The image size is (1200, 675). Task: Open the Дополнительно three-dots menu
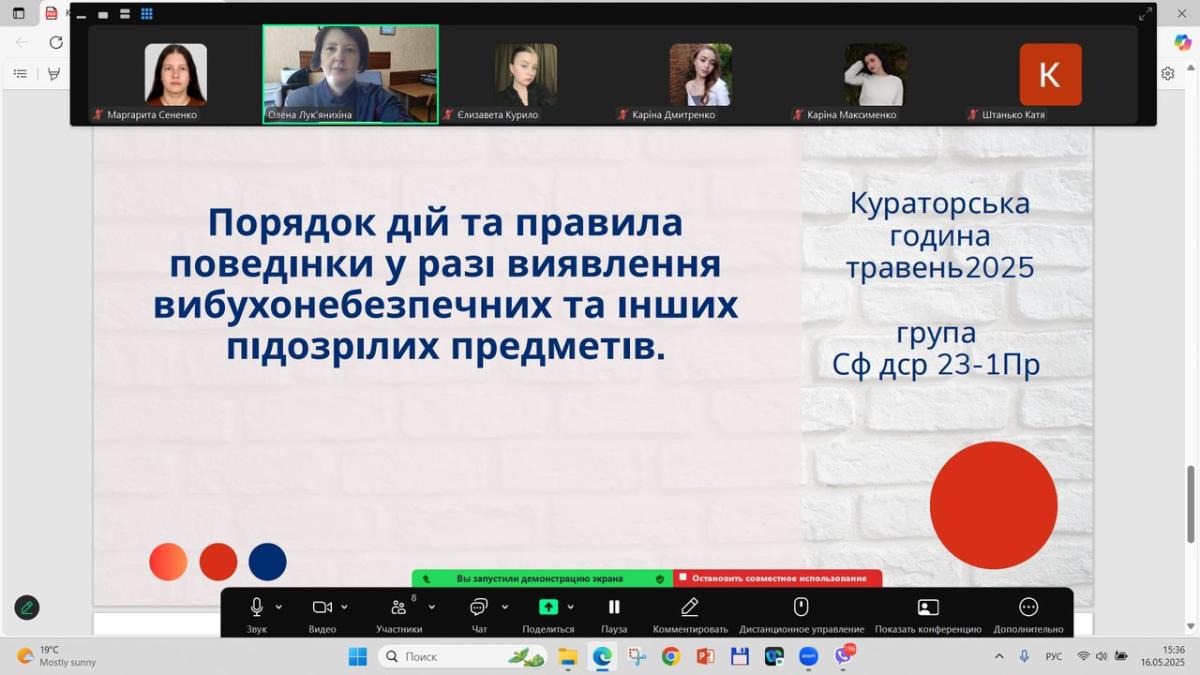click(x=1028, y=607)
